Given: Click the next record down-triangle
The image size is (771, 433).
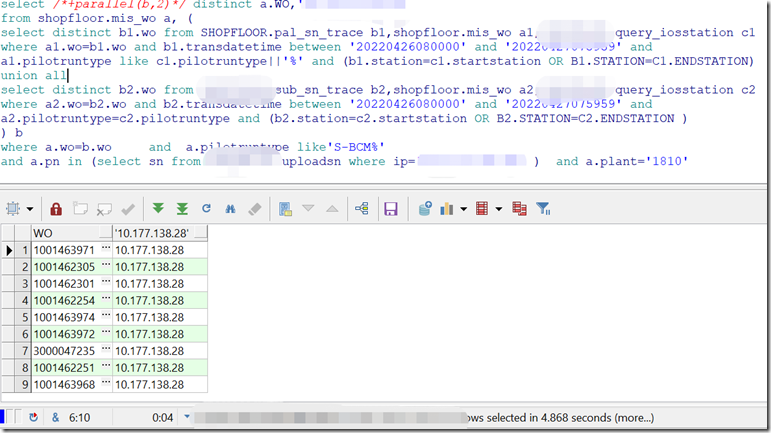Looking at the screenshot, I should [x=308, y=208].
